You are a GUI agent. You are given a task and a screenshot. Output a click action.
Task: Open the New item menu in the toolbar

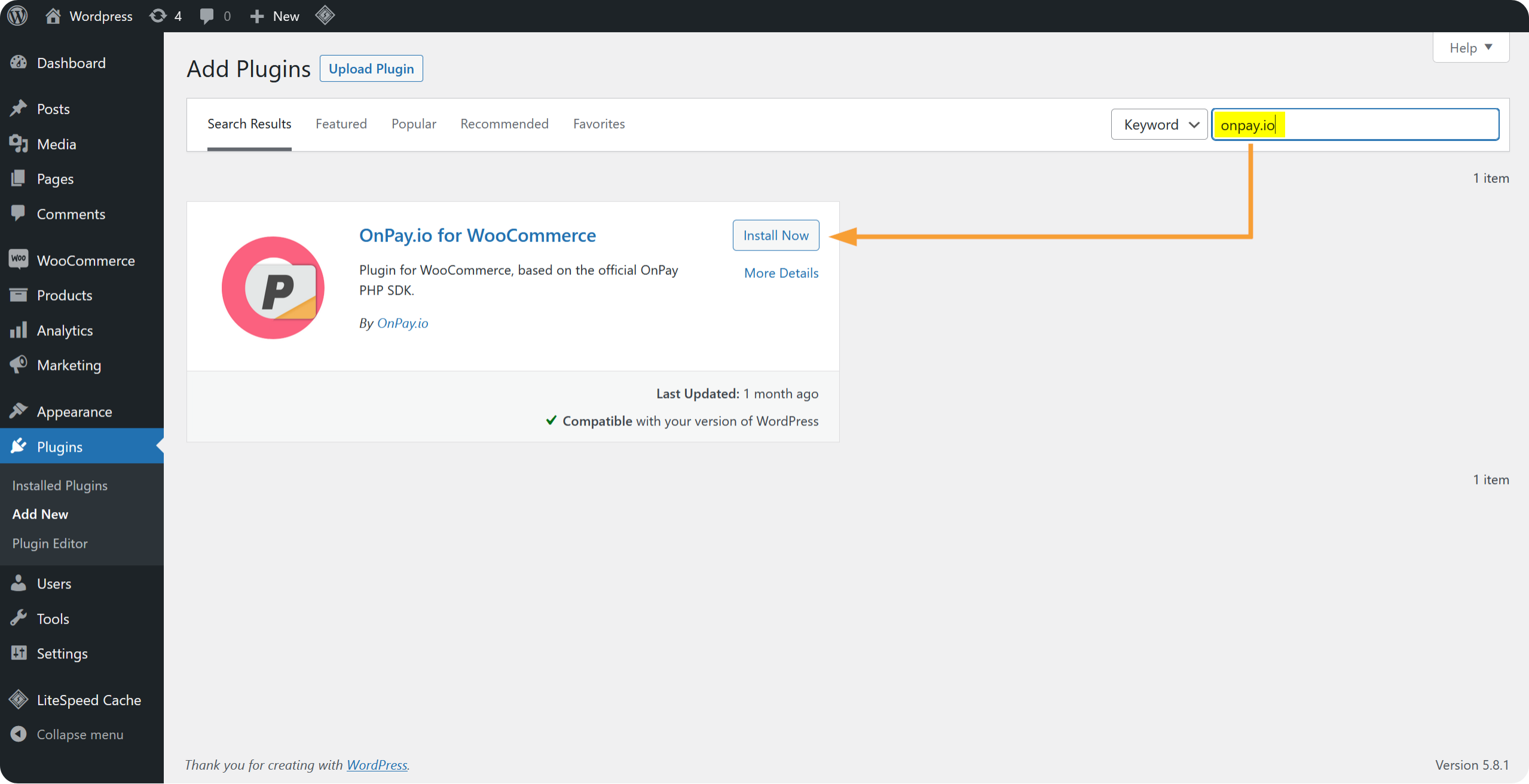274,16
